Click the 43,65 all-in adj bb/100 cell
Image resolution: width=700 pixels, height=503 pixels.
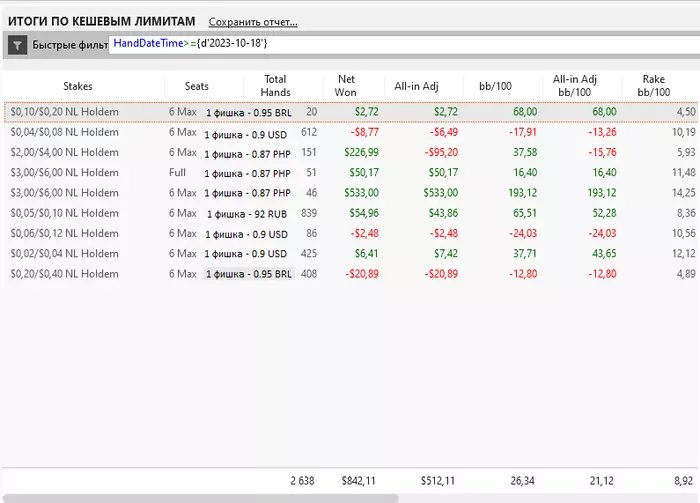click(604, 254)
